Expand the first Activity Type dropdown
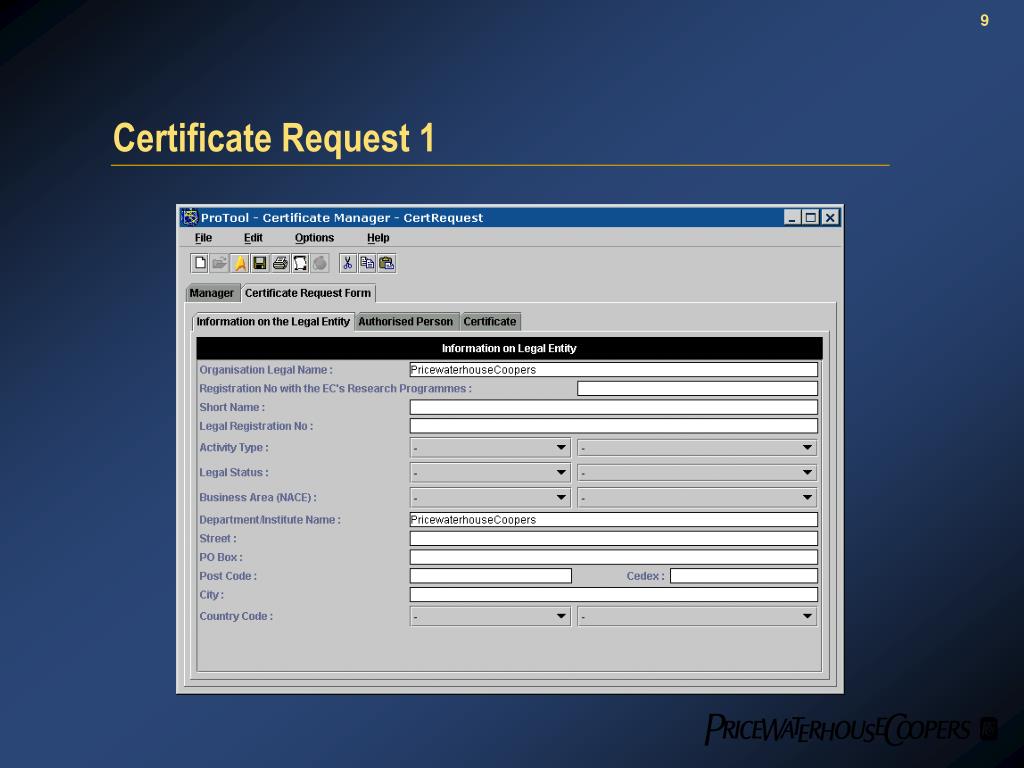Image resolution: width=1024 pixels, height=768 pixels. tap(490, 447)
